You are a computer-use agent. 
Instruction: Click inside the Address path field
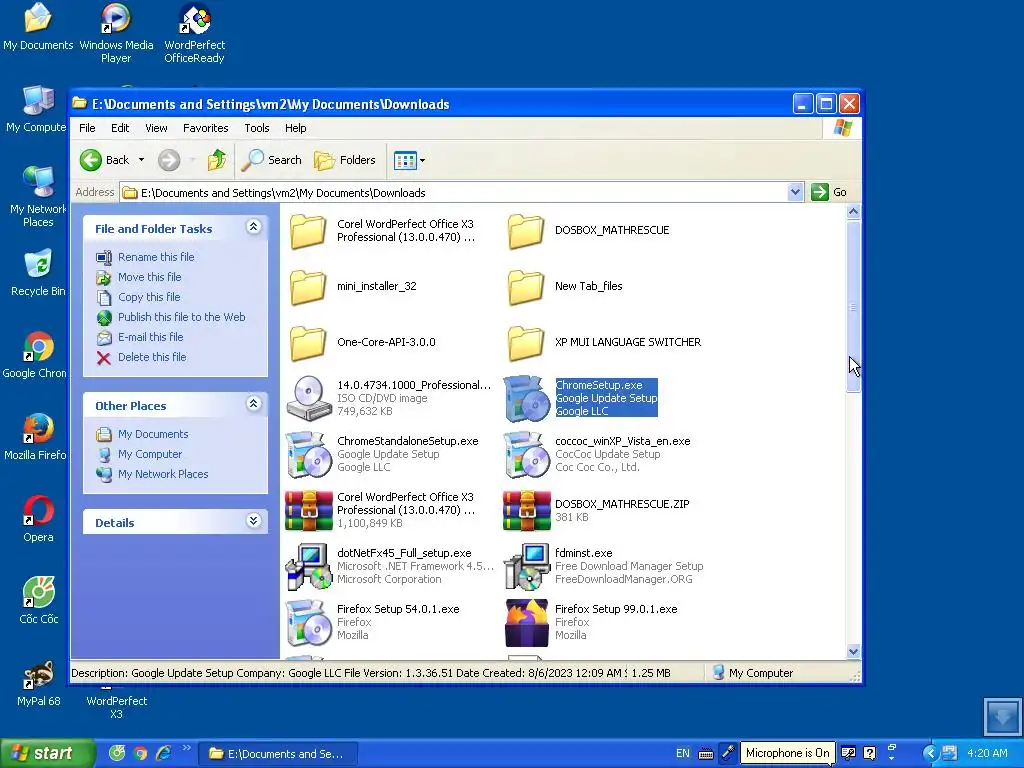pyautogui.click(x=454, y=193)
